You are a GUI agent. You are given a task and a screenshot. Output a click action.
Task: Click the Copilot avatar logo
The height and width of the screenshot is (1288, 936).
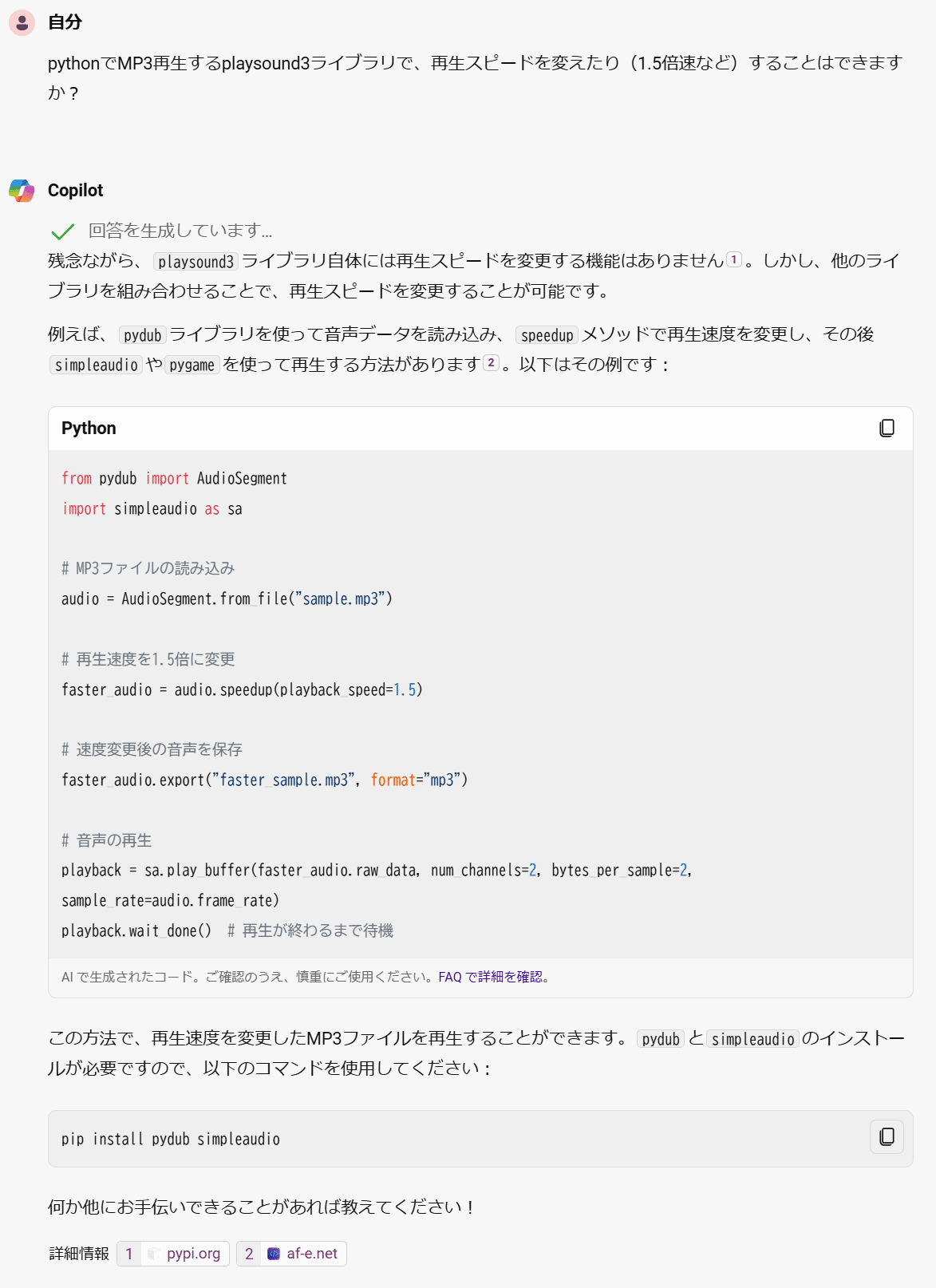tap(21, 191)
